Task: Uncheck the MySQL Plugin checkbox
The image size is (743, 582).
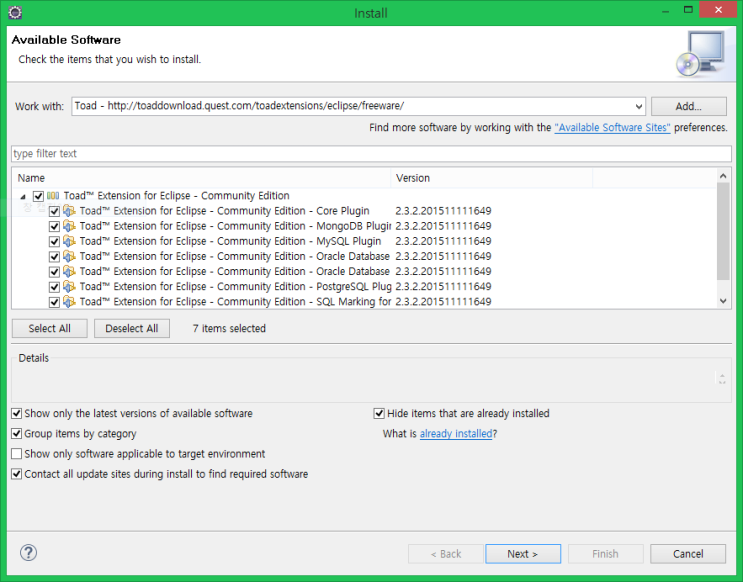Action: pos(54,242)
